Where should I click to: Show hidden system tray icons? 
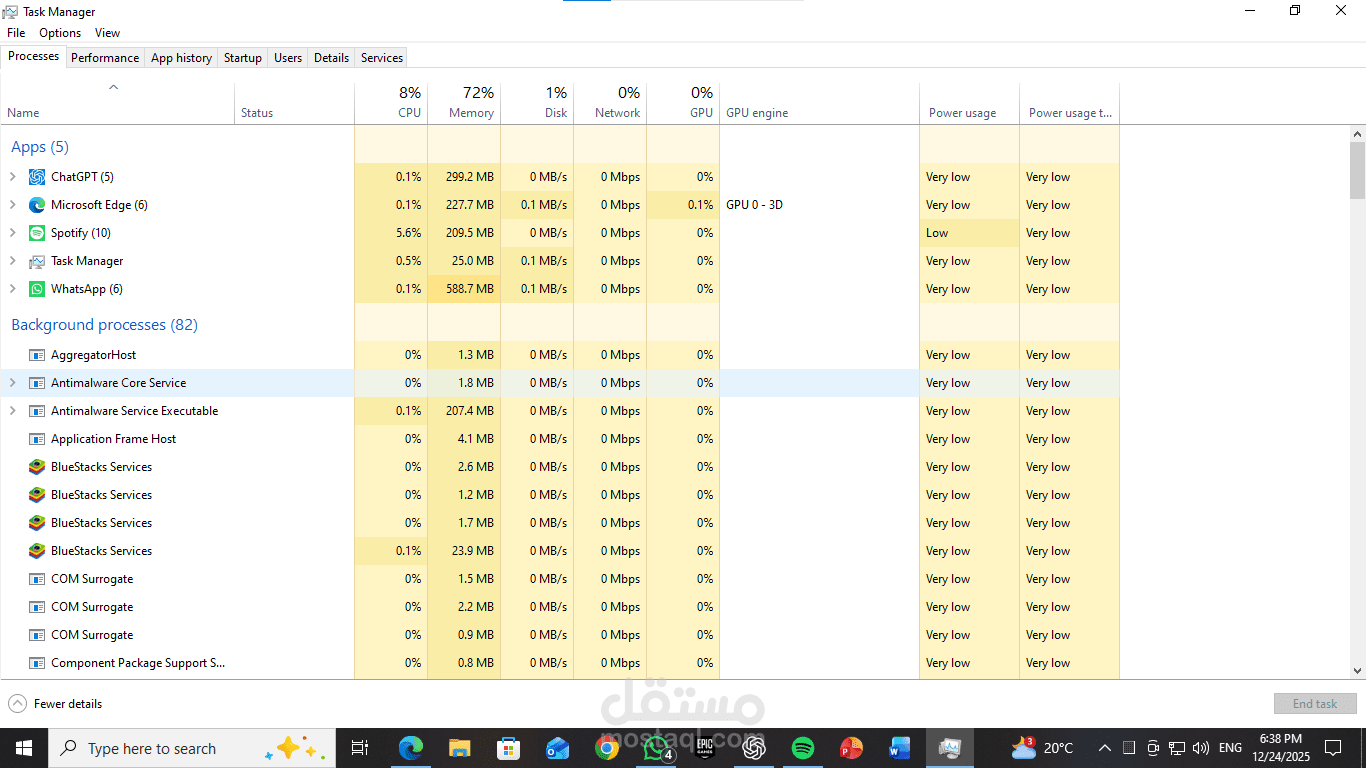point(1105,748)
